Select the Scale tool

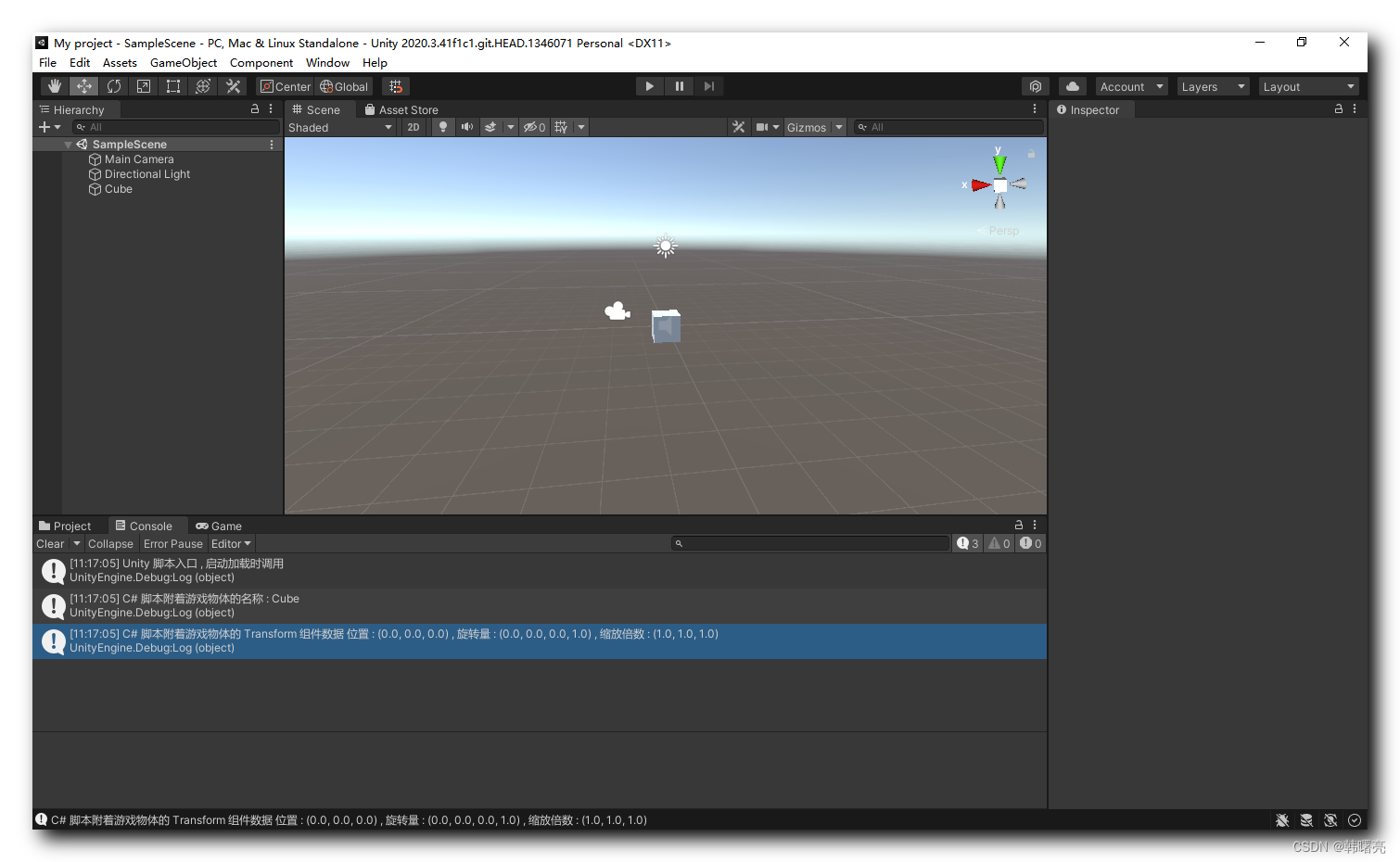point(143,85)
